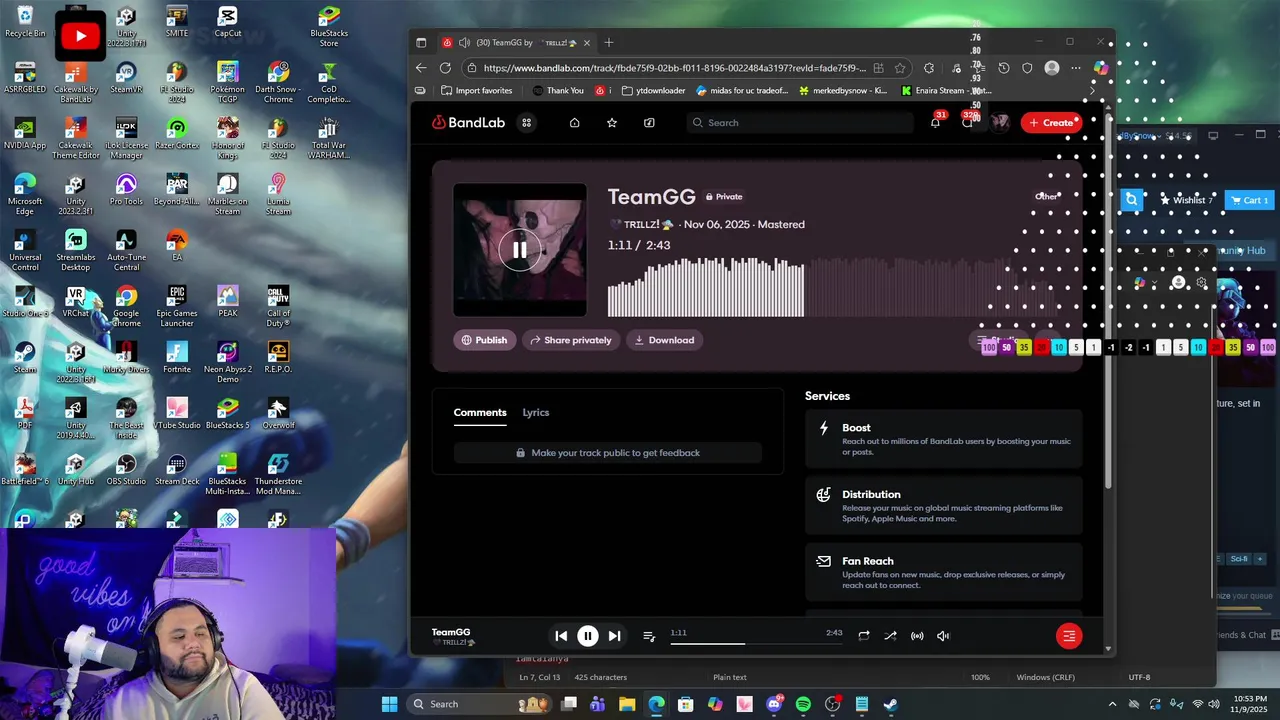This screenshot has height=720, width=1280.
Task: Open the ytdownloader bookmark folder
Action: [653, 91]
